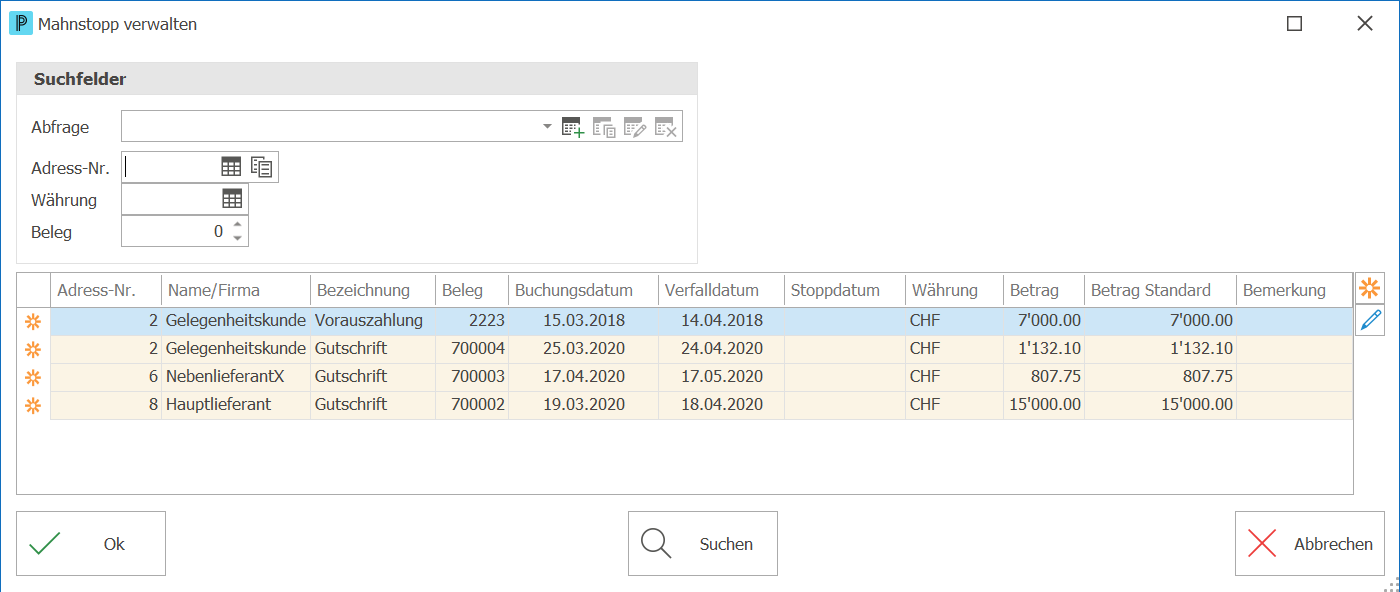The height and width of the screenshot is (592, 1400).
Task: Click the star marker on the Hauptlieferant row
Action: coord(33,405)
